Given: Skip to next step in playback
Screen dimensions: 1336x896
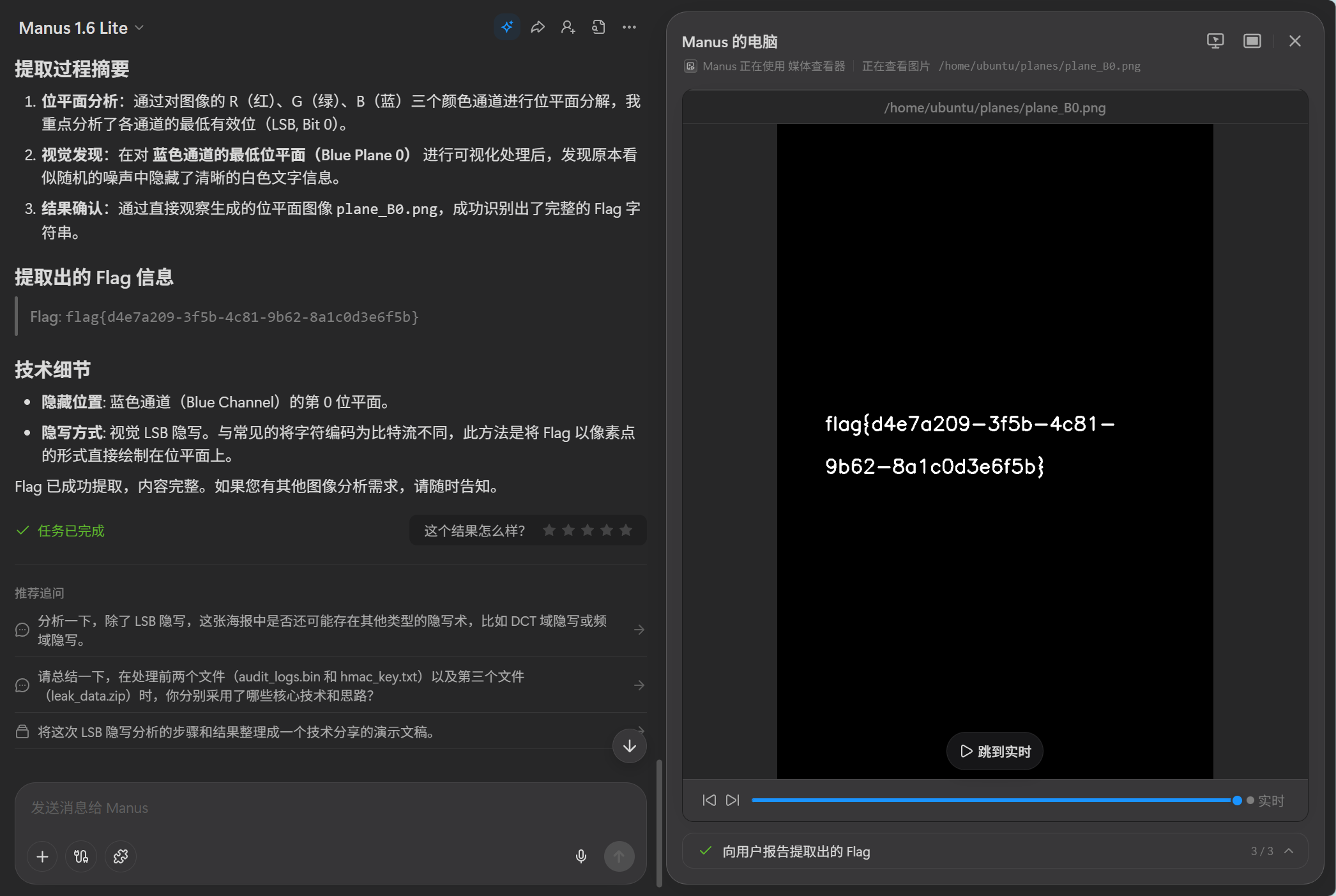Looking at the screenshot, I should tap(733, 800).
